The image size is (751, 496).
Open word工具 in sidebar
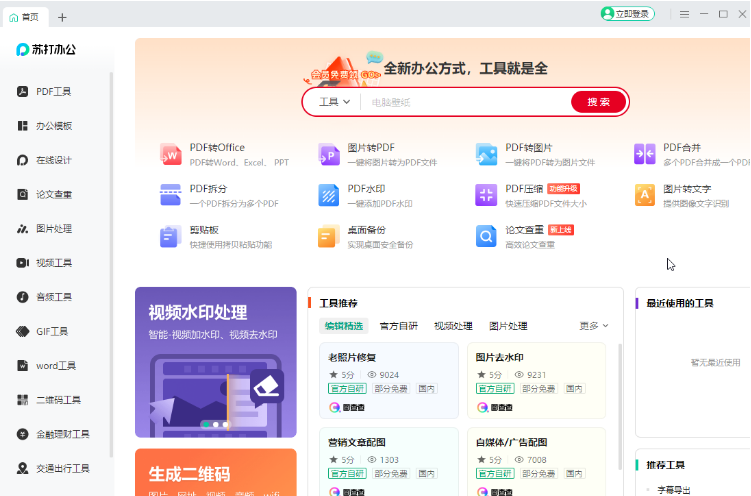pos(46,366)
